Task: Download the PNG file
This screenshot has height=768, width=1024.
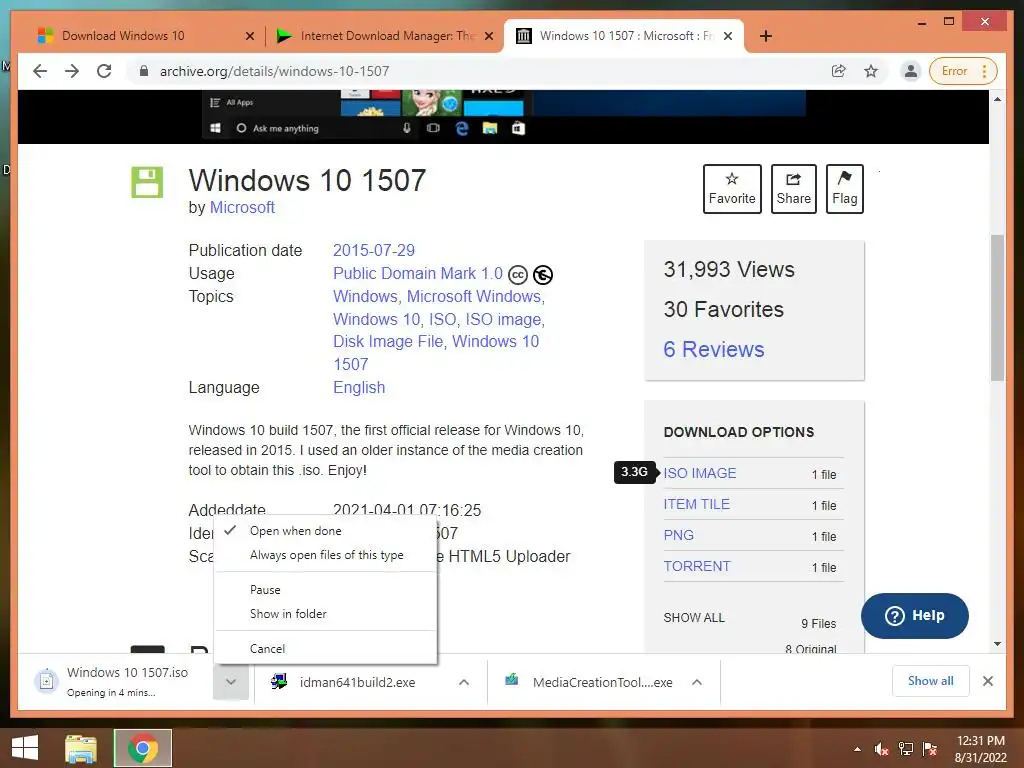Action: click(x=679, y=536)
